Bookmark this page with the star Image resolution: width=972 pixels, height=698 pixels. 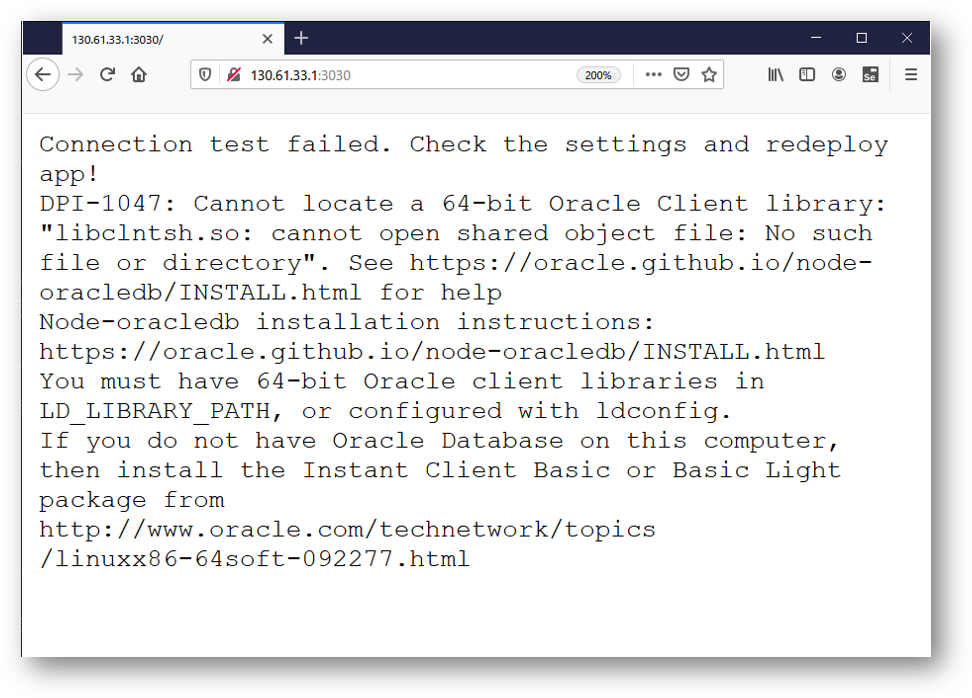(709, 75)
